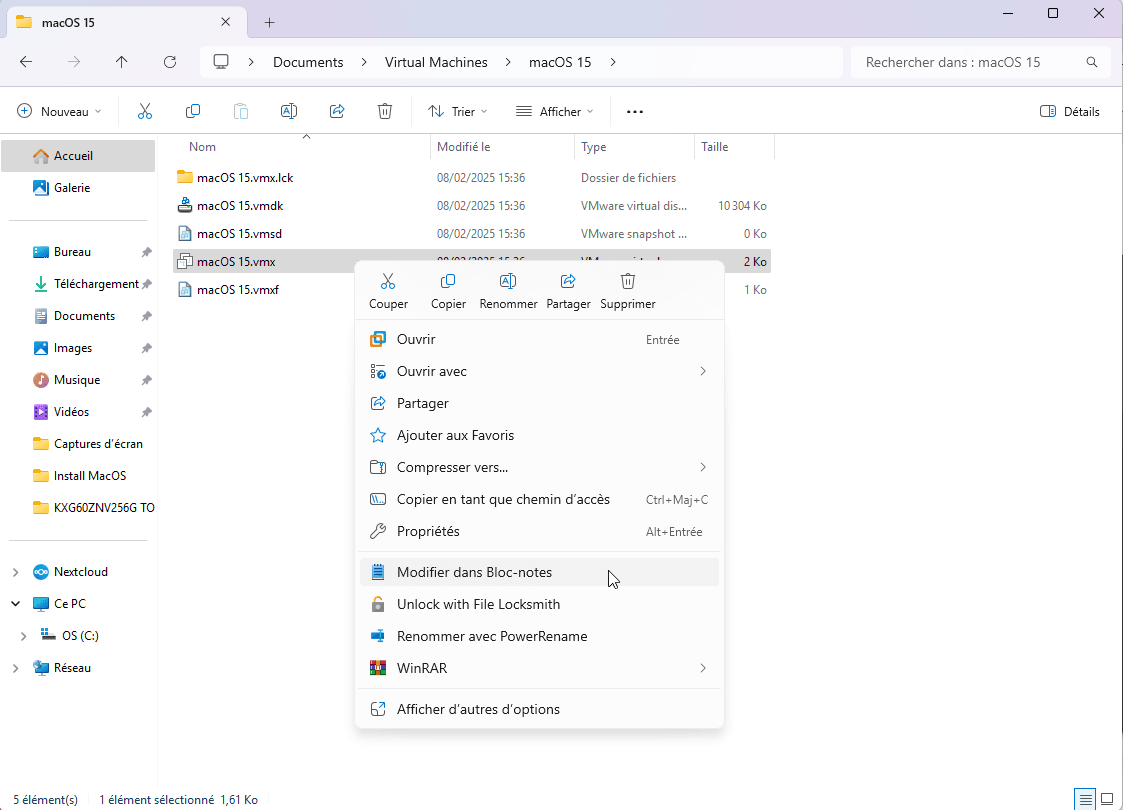Click the chevron after macOS 15 in path
Screen dimensions: 1123x810
(613, 62)
